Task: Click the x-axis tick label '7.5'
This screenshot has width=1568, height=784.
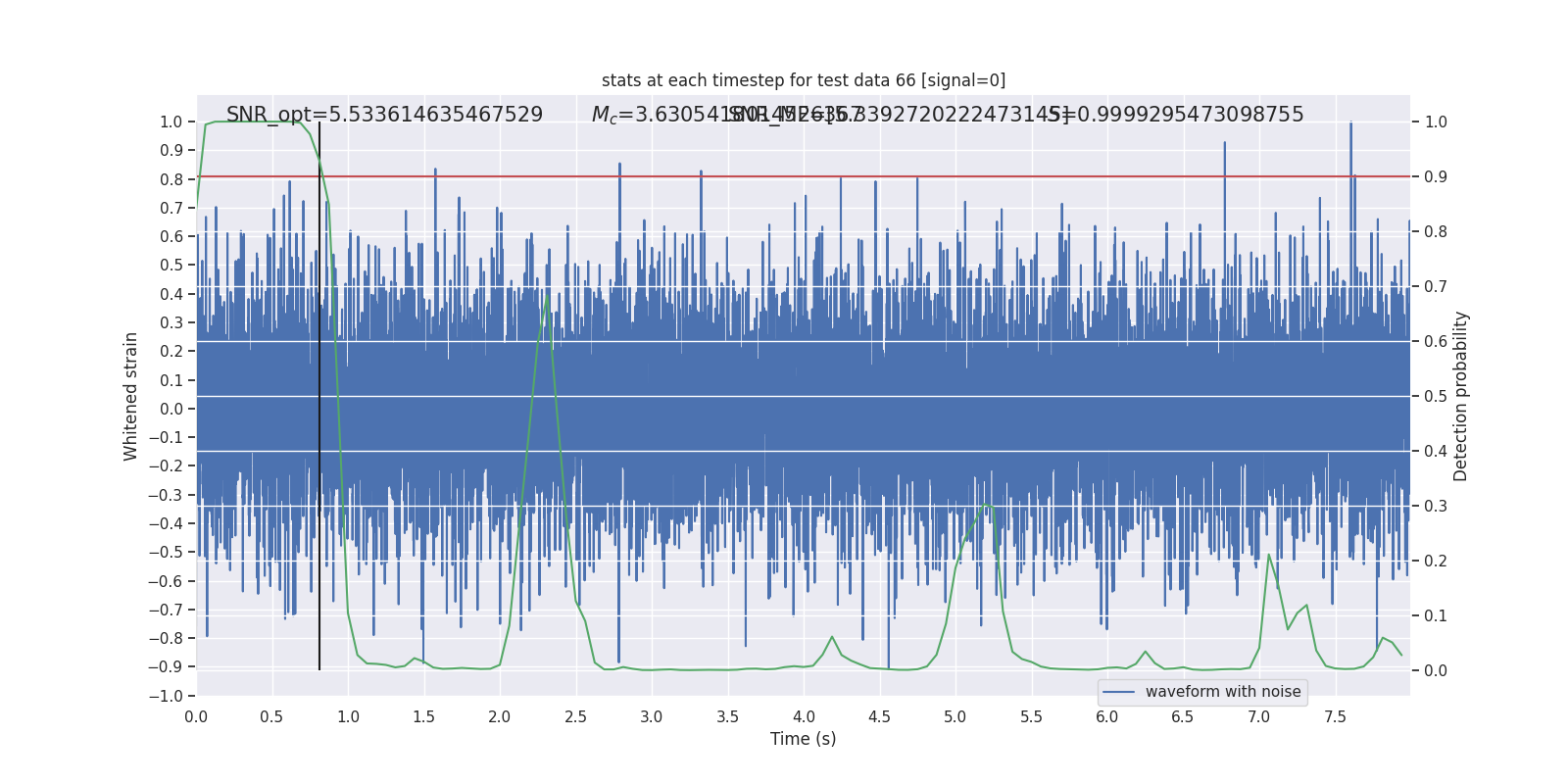Action: tap(1335, 717)
